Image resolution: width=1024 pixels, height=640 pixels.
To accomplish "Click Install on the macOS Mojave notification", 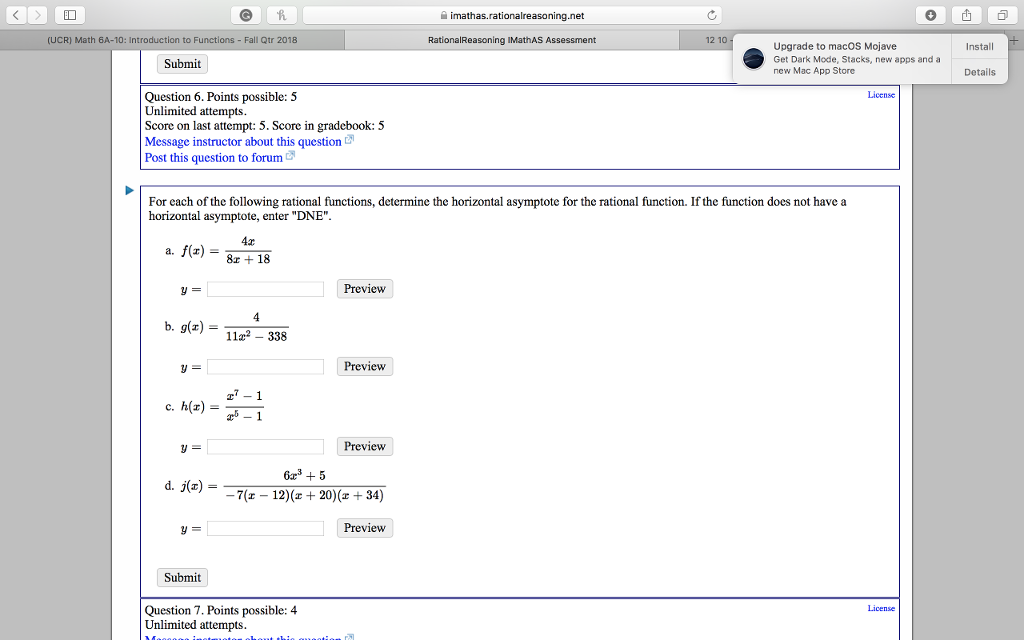I will click(978, 46).
